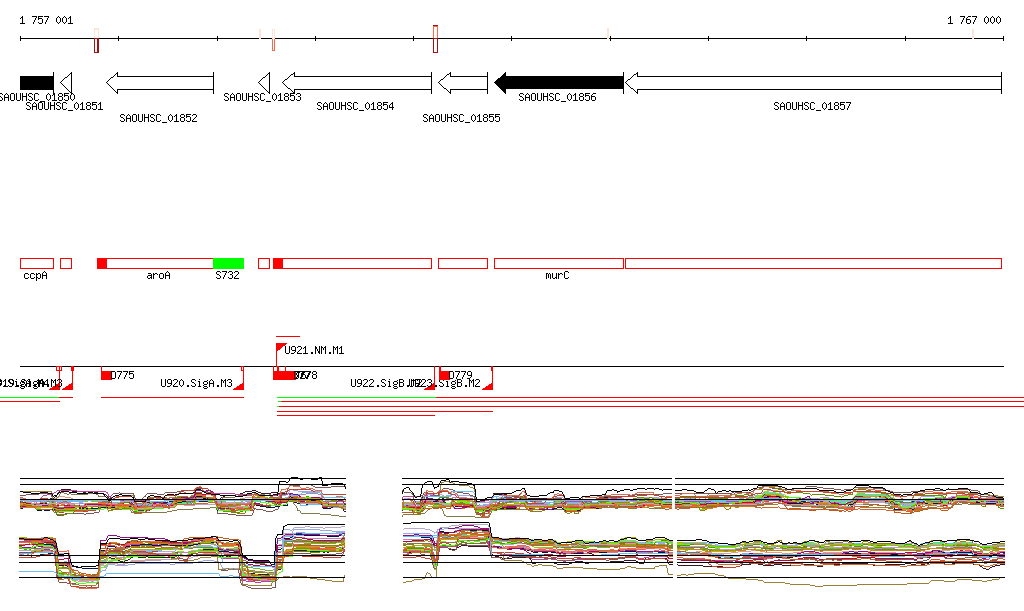Open the upper-right expression profile plot

pos(704,497)
